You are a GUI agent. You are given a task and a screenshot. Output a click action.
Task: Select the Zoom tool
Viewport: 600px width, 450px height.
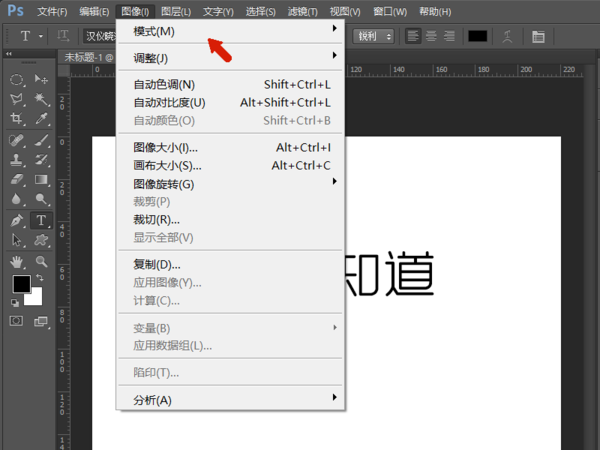tap(41, 262)
